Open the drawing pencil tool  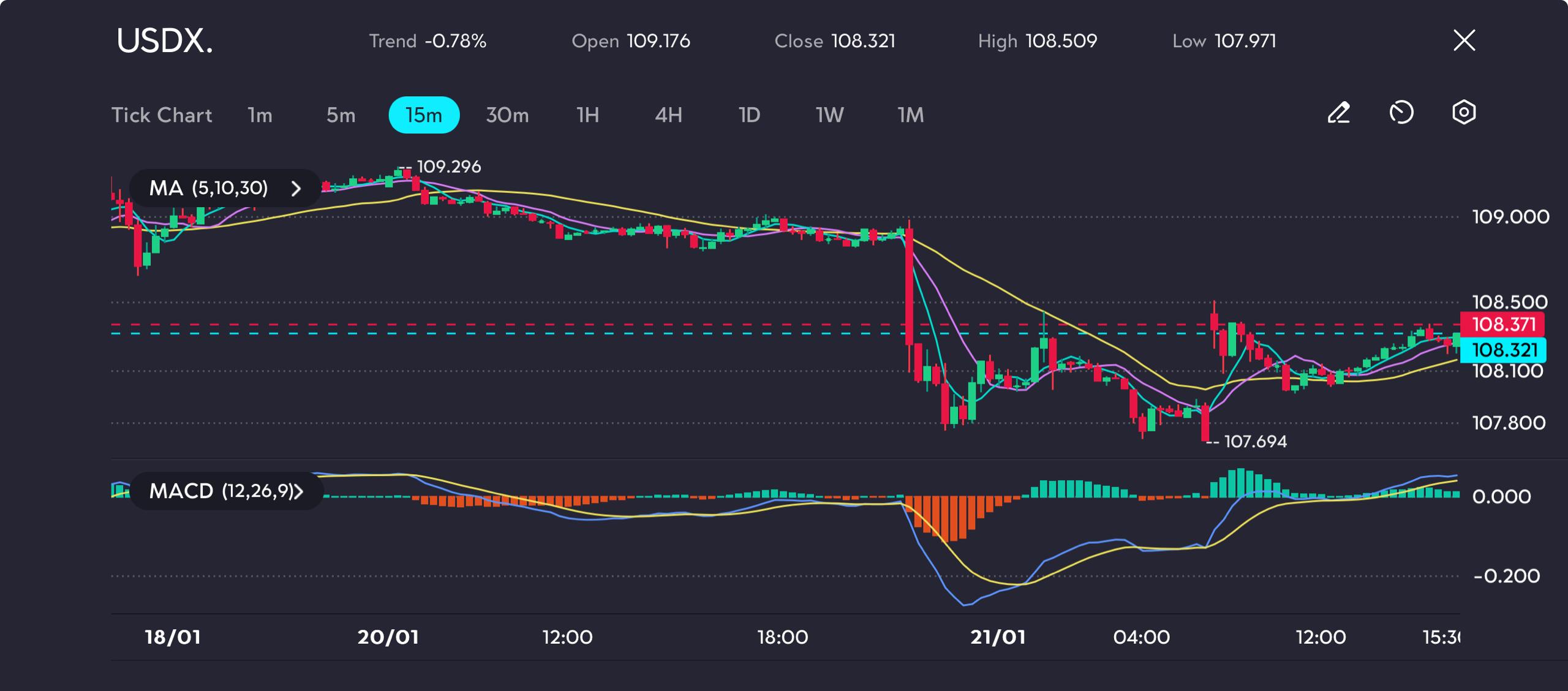(1339, 113)
